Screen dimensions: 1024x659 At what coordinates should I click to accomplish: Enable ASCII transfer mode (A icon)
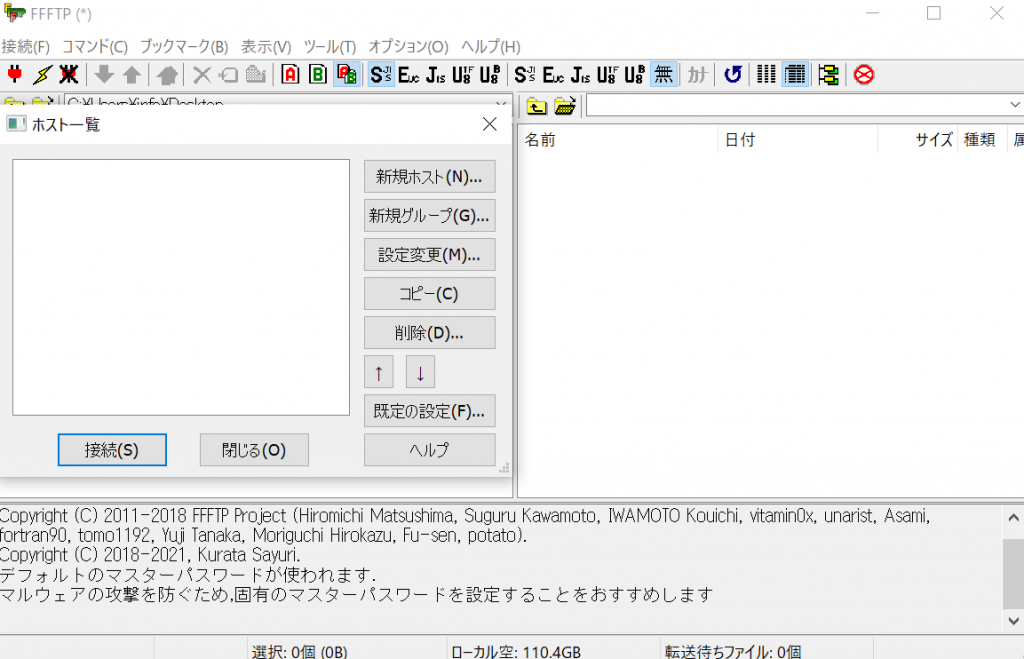click(291, 74)
